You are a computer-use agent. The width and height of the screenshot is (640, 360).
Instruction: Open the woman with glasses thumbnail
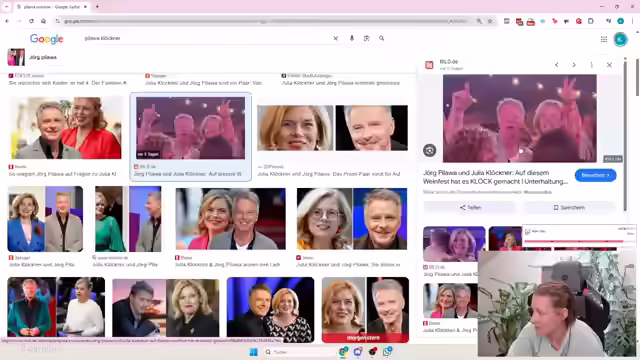click(x=352, y=219)
